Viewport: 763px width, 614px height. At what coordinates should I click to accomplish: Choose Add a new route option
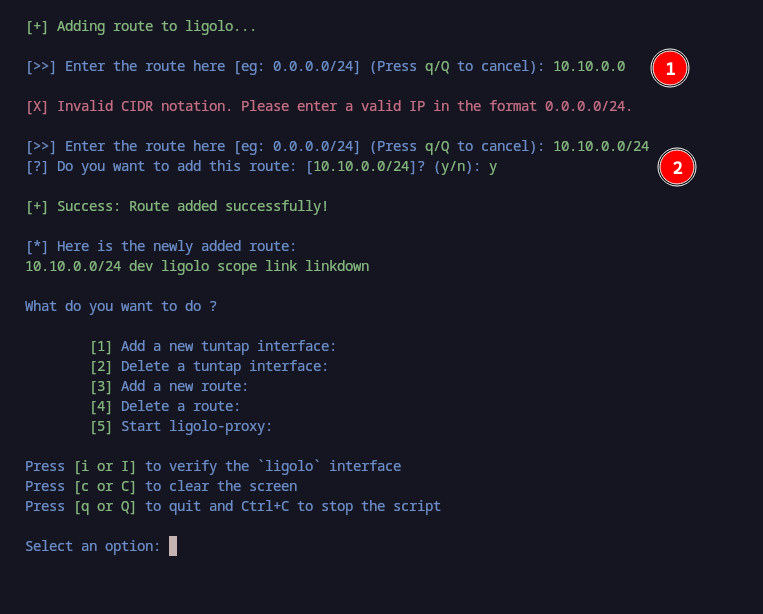(169, 386)
